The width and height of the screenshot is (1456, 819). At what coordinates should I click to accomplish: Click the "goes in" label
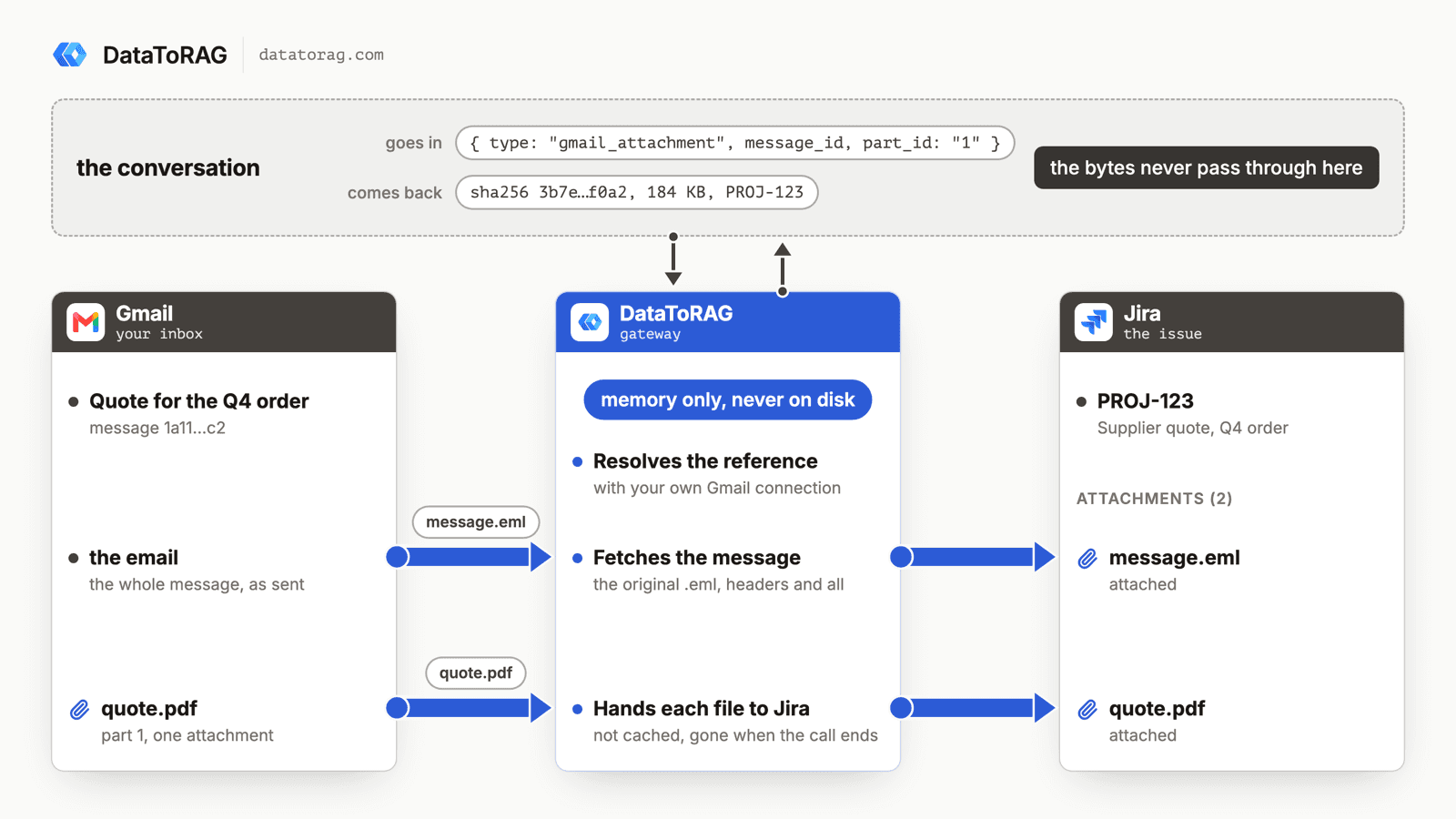tap(413, 143)
